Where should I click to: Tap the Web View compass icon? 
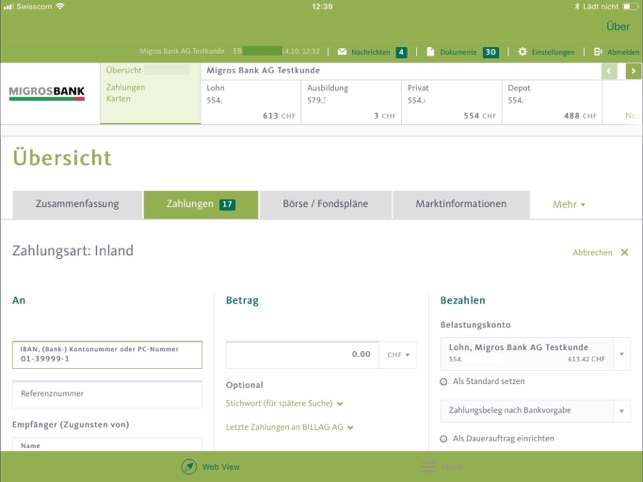pyautogui.click(x=189, y=466)
